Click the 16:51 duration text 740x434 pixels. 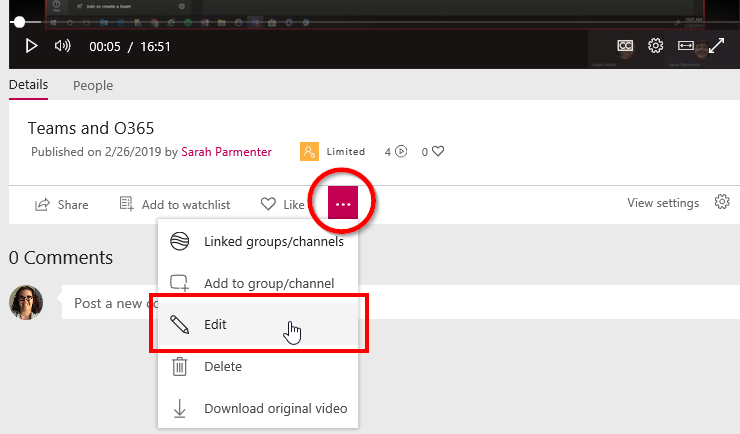coord(155,47)
